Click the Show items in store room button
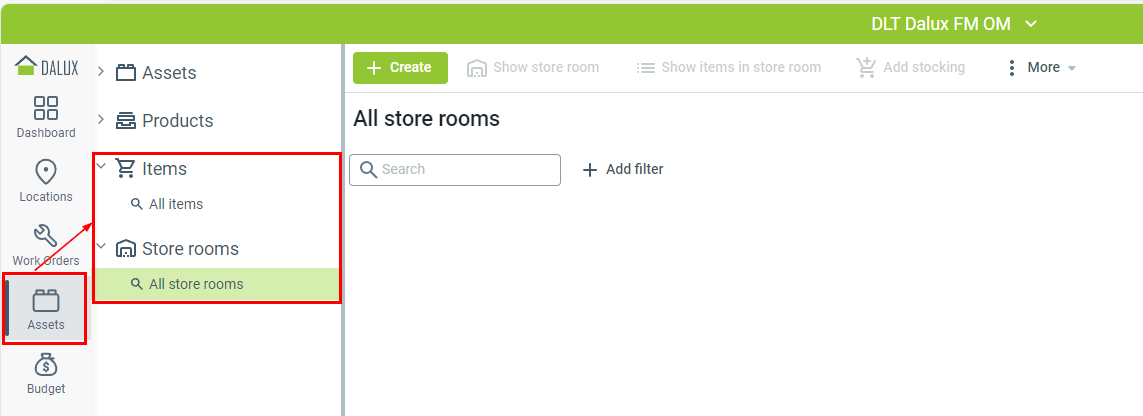Image resolution: width=1143 pixels, height=416 pixels. pyautogui.click(x=729, y=68)
